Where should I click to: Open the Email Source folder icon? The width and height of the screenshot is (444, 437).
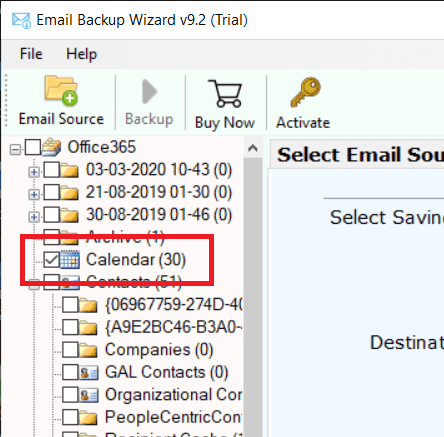[61, 90]
